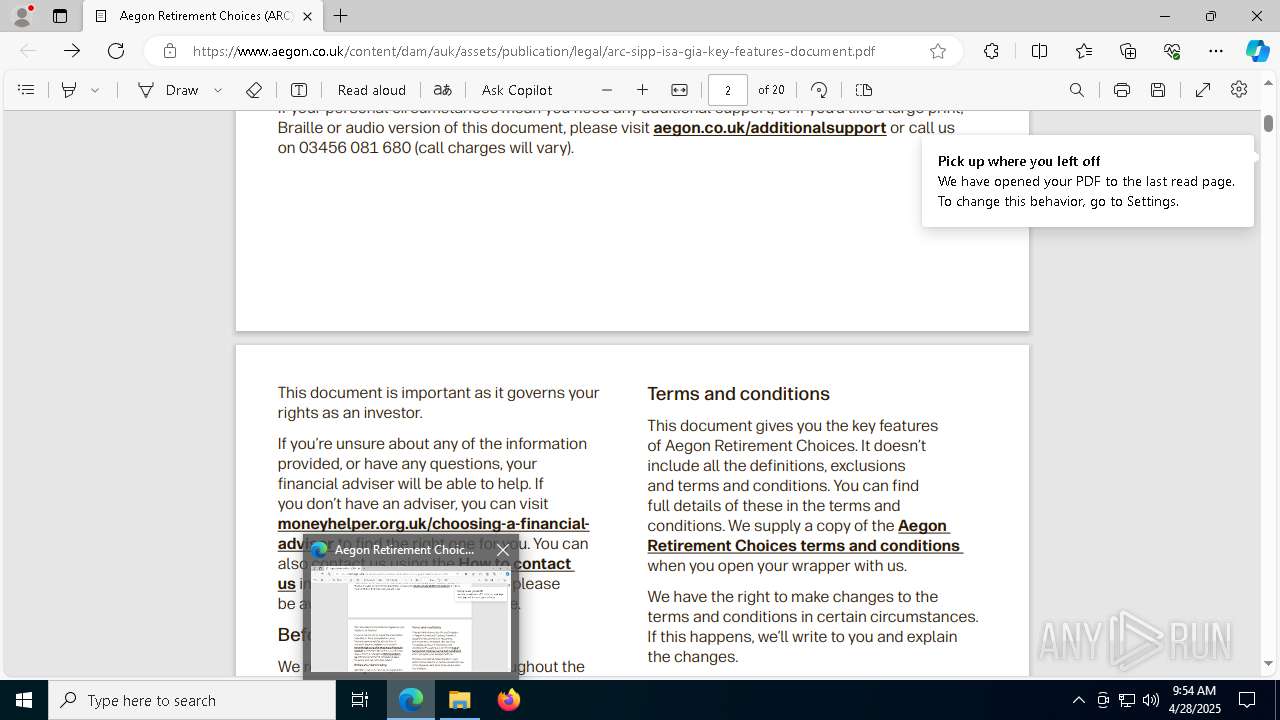Open the Copilot sidebar icon
The height and width of the screenshot is (720, 1280).
pos(1257,51)
